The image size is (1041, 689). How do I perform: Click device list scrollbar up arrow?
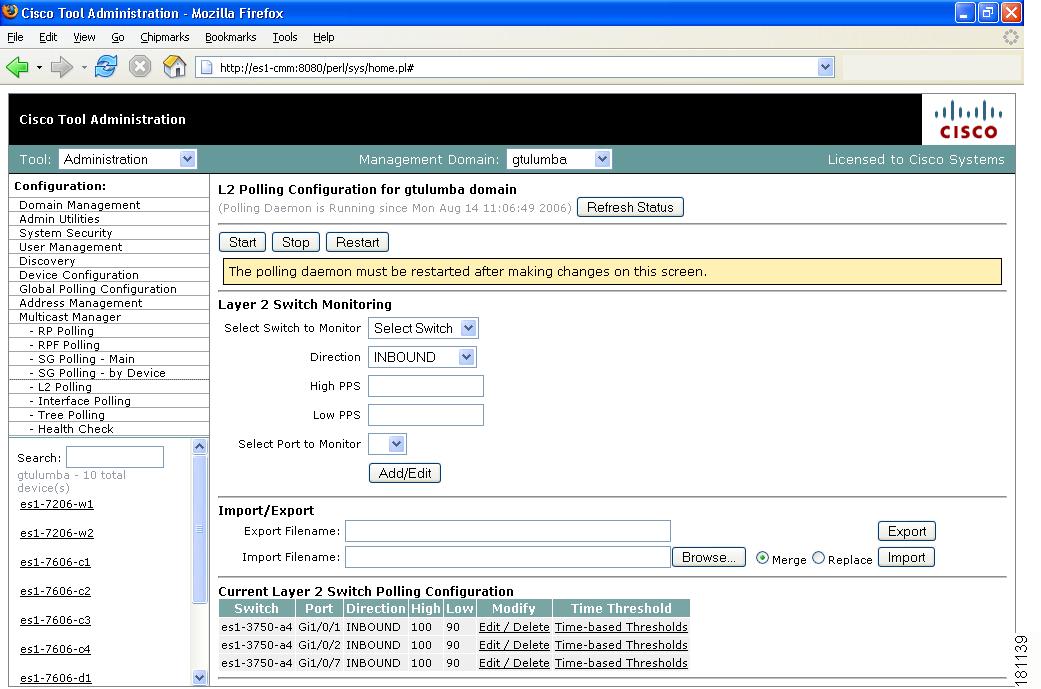coord(199,447)
